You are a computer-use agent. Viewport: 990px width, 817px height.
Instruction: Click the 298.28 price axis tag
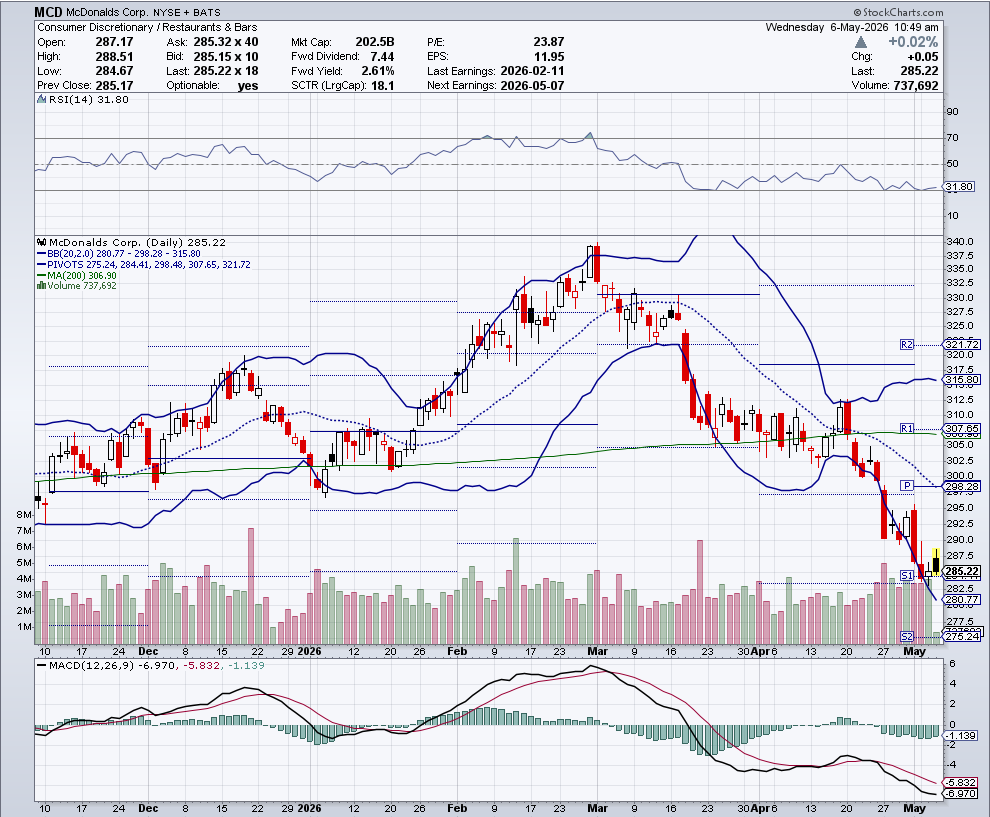tap(963, 486)
